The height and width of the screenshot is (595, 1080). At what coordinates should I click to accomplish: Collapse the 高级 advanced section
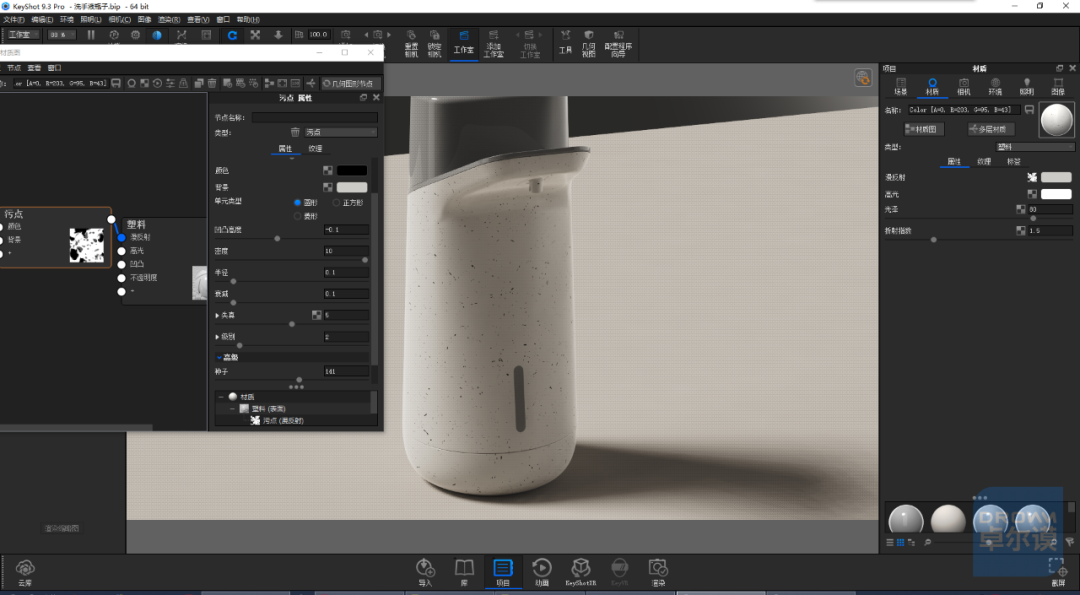[x=219, y=357]
